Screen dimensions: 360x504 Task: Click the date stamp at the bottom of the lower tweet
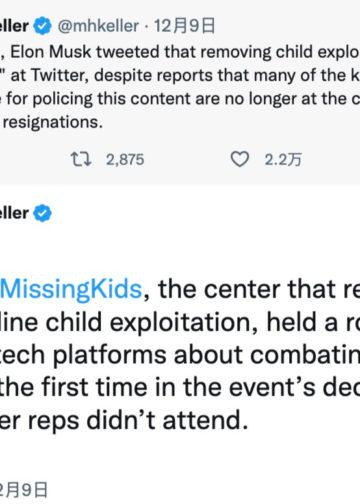point(23,491)
